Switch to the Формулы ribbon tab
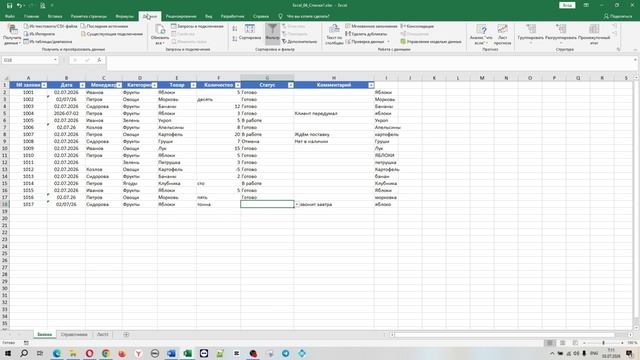The height and width of the screenshot is (360, 640). pos(124,16)
